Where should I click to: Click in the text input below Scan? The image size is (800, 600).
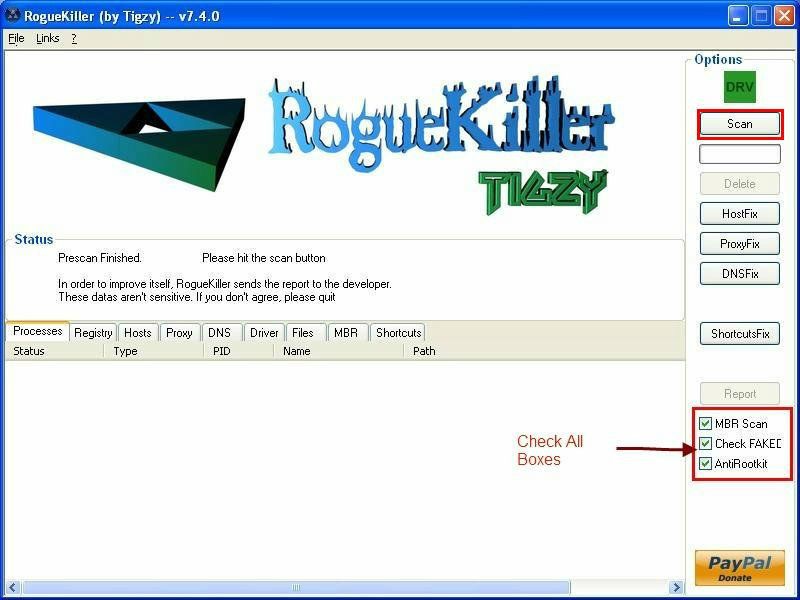point(739,153)
